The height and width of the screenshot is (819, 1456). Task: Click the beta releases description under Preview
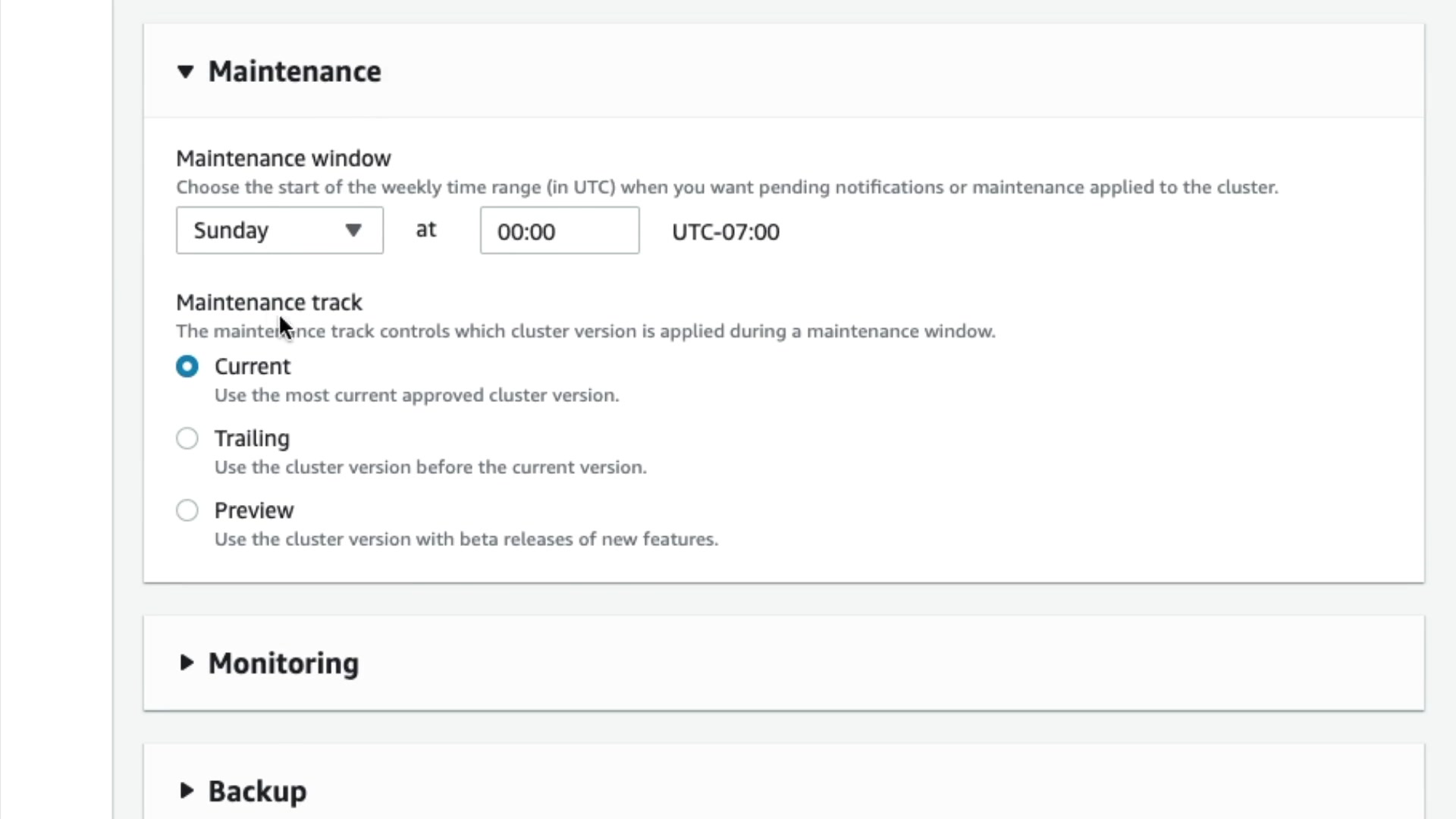click(466, 539)
